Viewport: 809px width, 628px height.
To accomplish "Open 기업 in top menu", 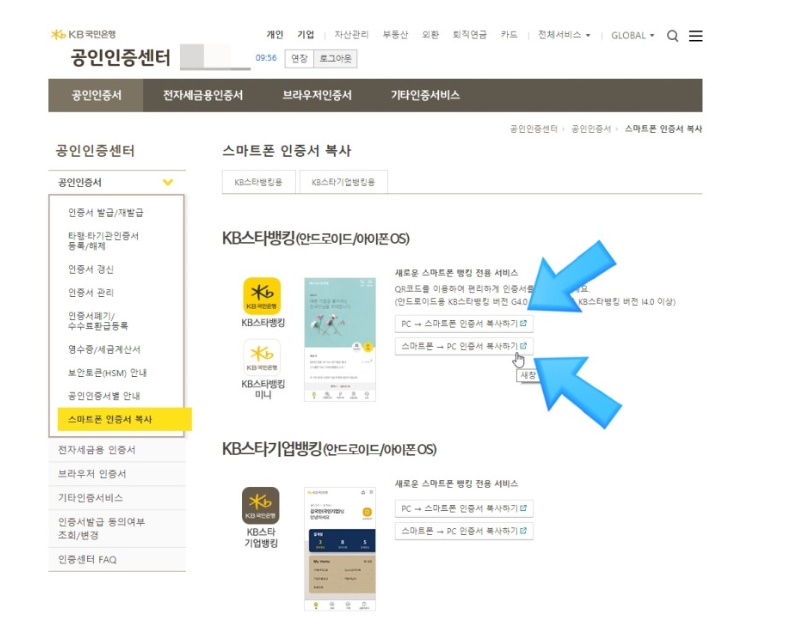I will pyautogui.click(x=305, y=35).
